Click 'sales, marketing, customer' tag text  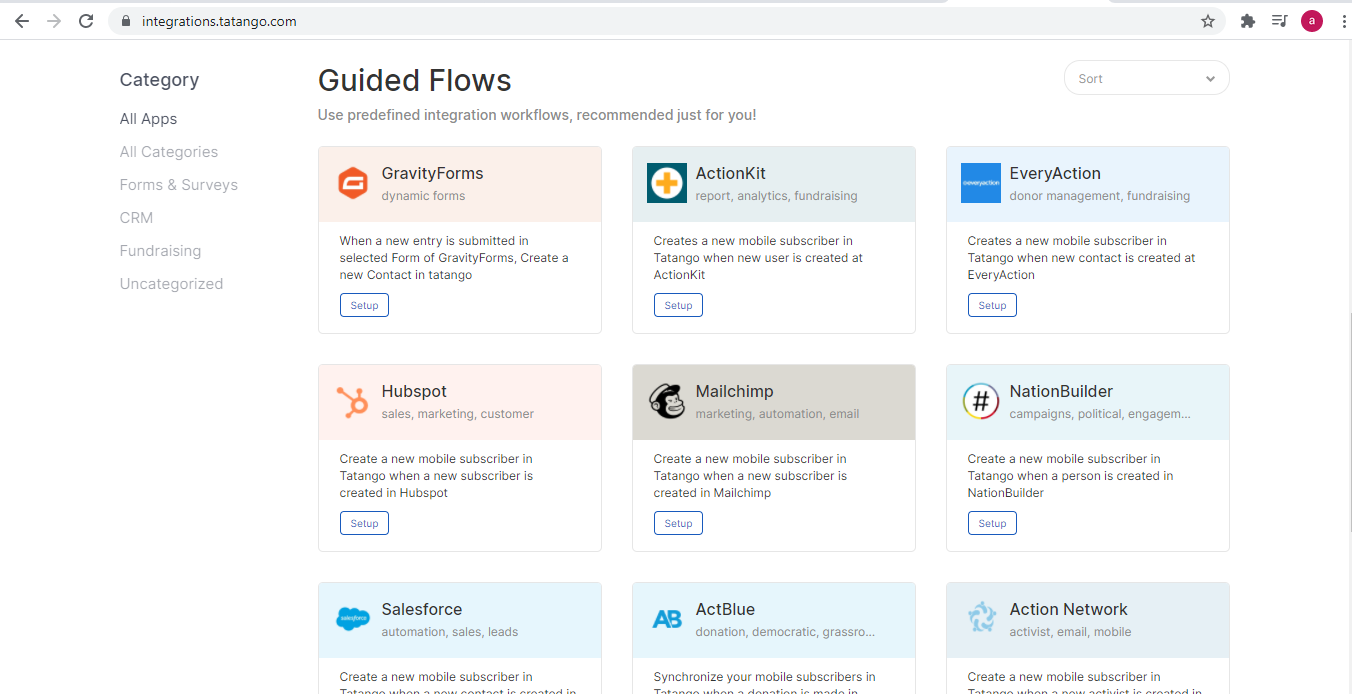point(458,414)
